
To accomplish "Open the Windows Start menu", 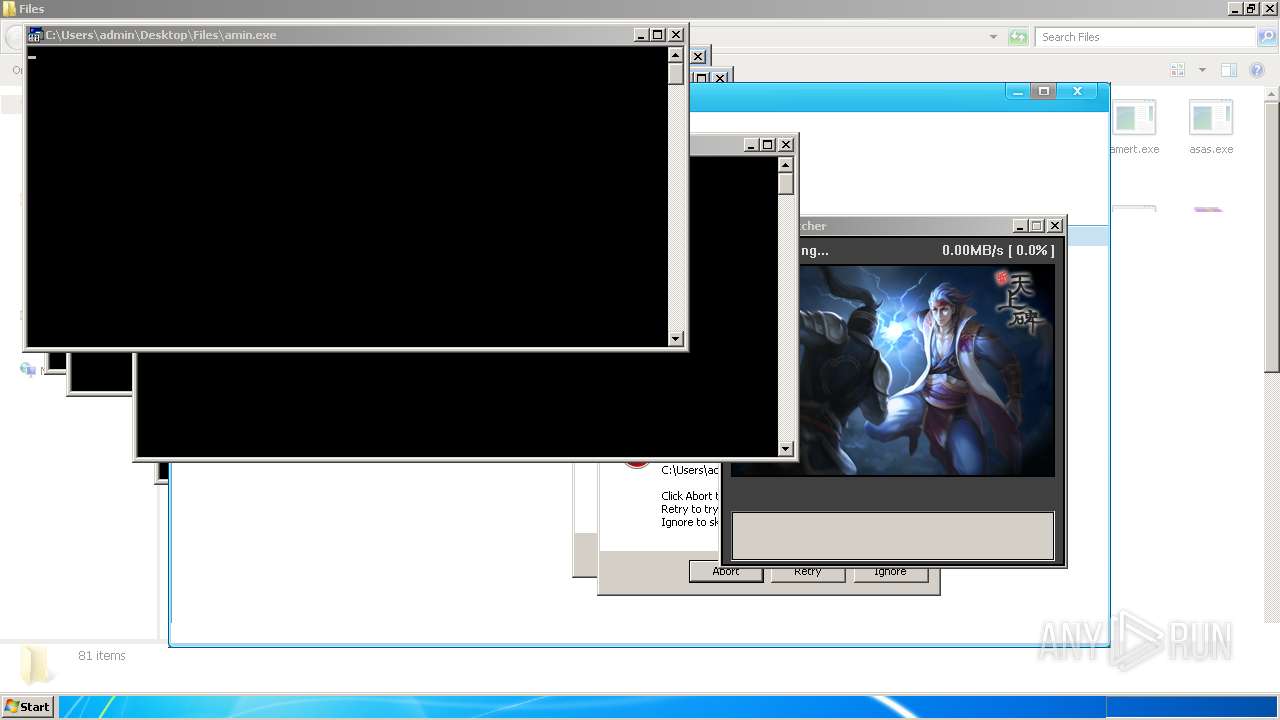I will point(27,707).
